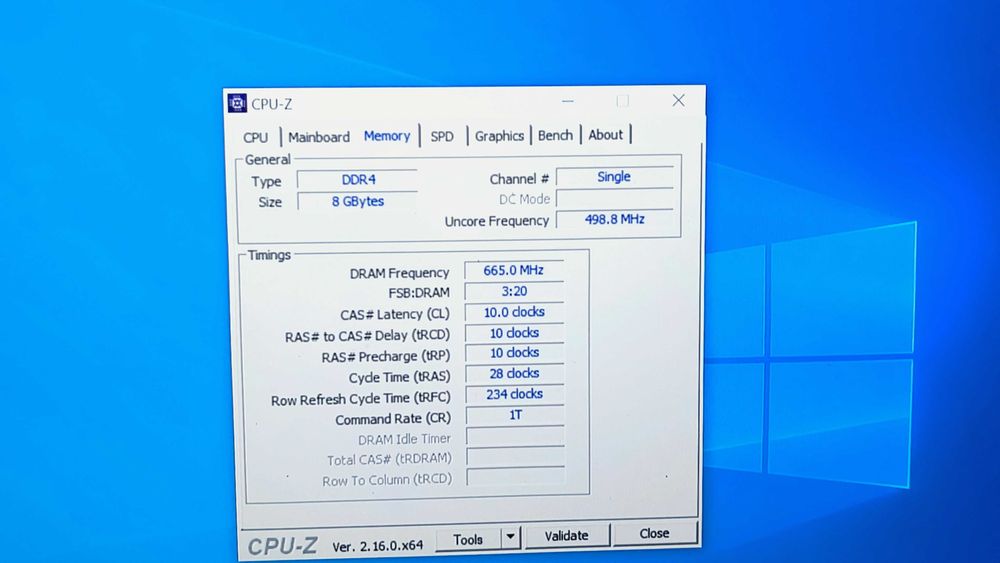Click the Tools button
Image resolution: width=1000 pixels, height=563 pixels.
point(468,539)
